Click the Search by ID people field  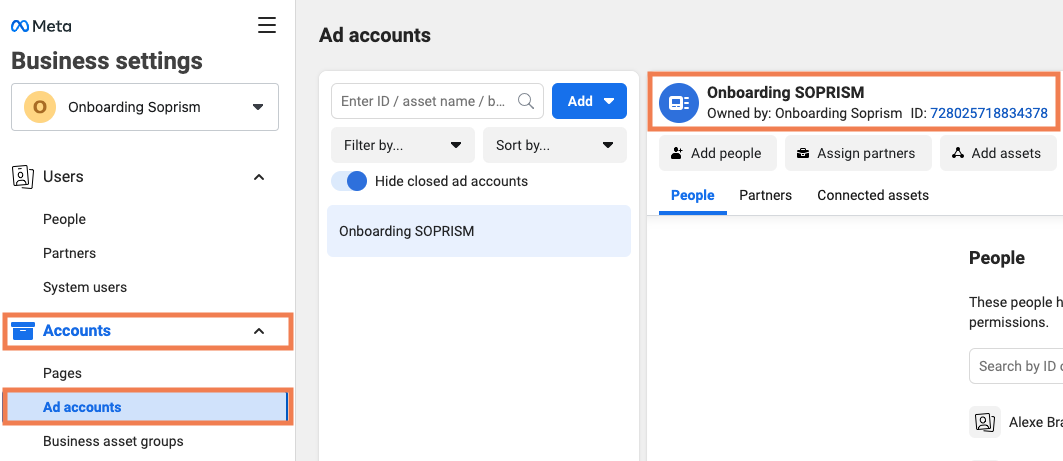[1016, 366]
